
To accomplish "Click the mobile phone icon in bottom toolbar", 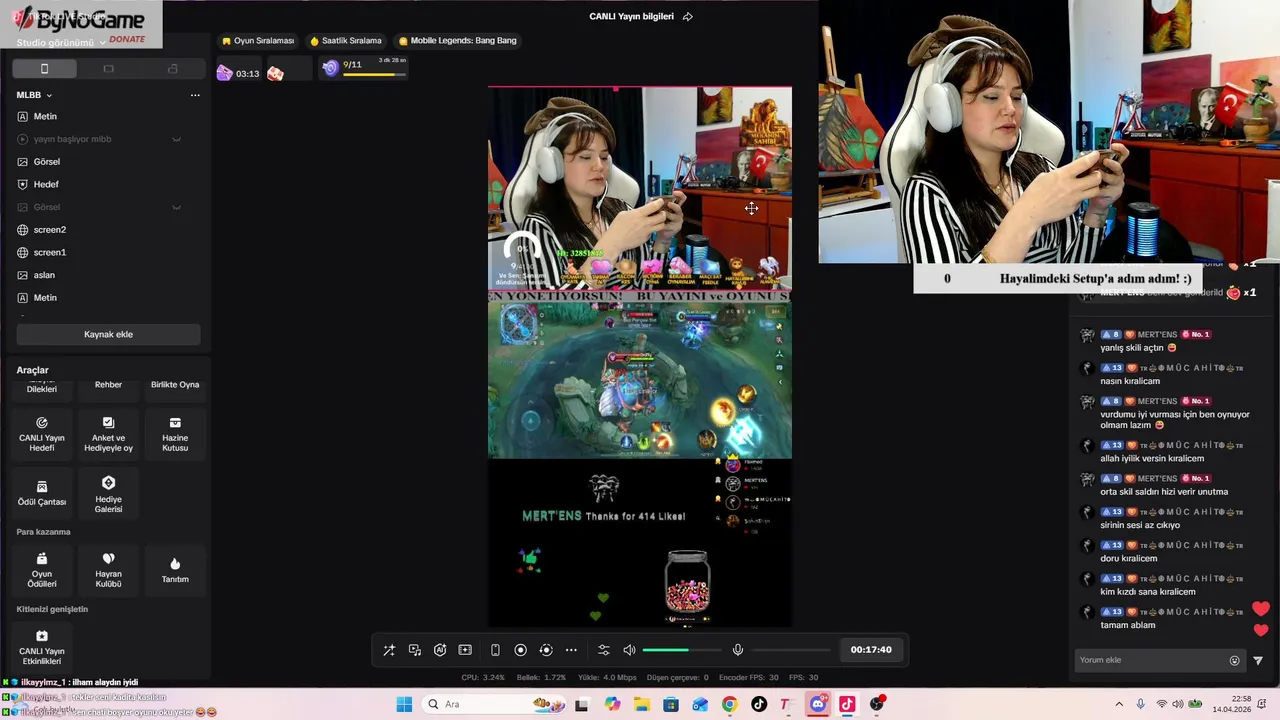I will tap(495, 650).
